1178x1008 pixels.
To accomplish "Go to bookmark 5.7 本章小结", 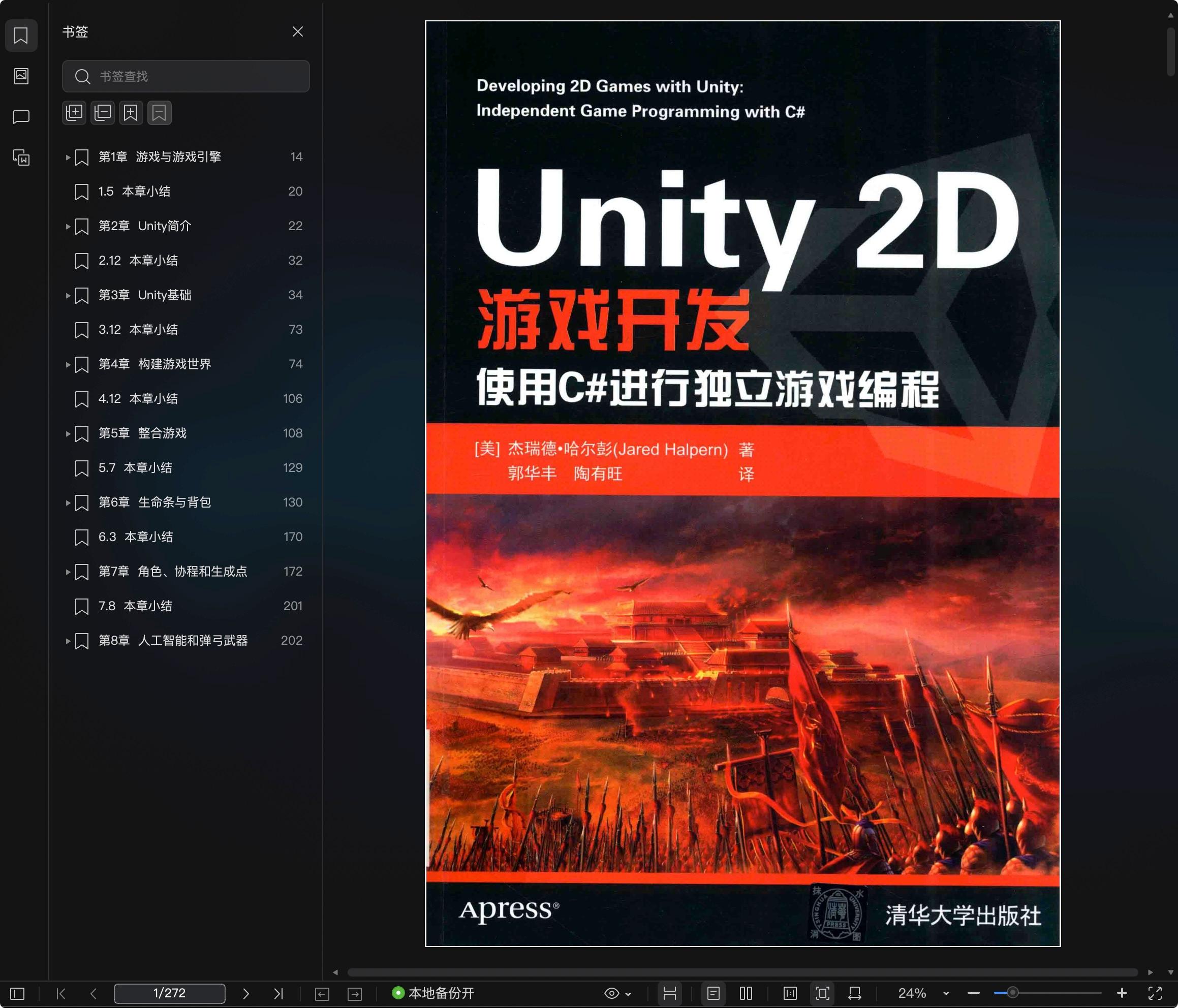I will [186, 468].
